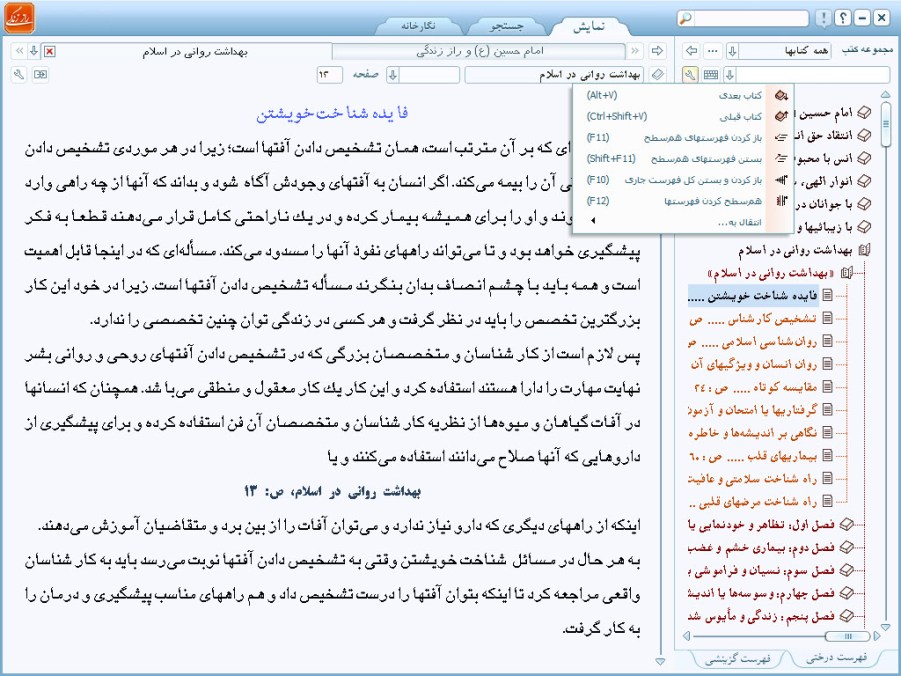Open the 'فهرست گزینشی' bottom tab
This screenshot has width=901, height=676.
(737, 659)
